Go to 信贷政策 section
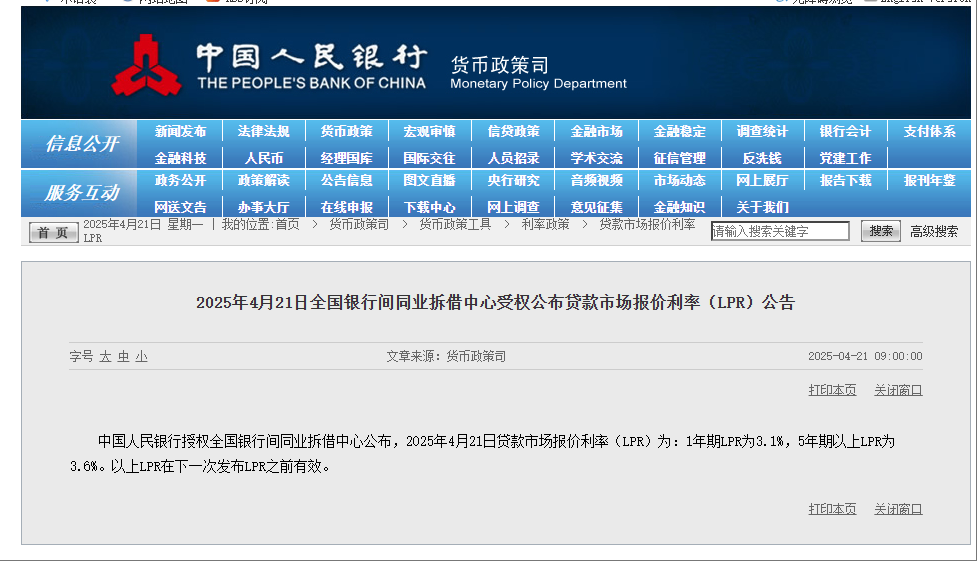This screenshot has height=561, width=977. click(513, 132)
